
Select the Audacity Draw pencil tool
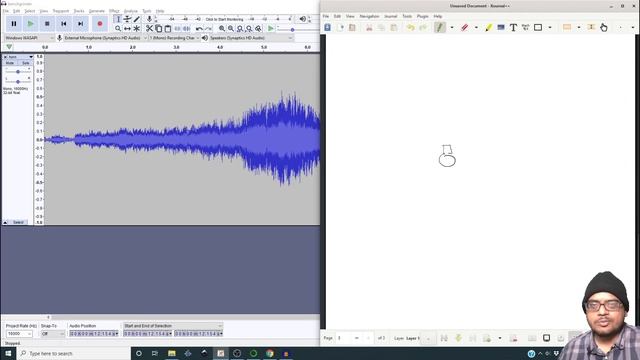137,19
